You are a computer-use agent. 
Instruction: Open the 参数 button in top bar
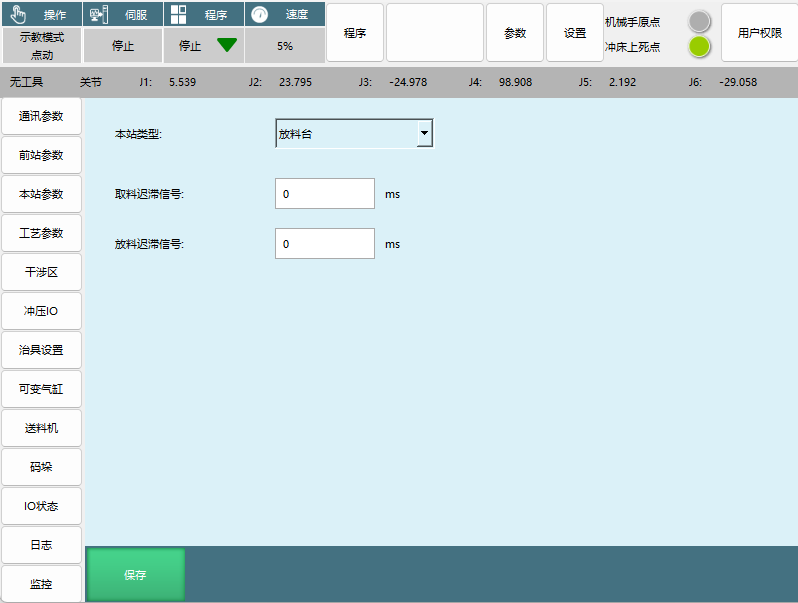click(515, 33)
